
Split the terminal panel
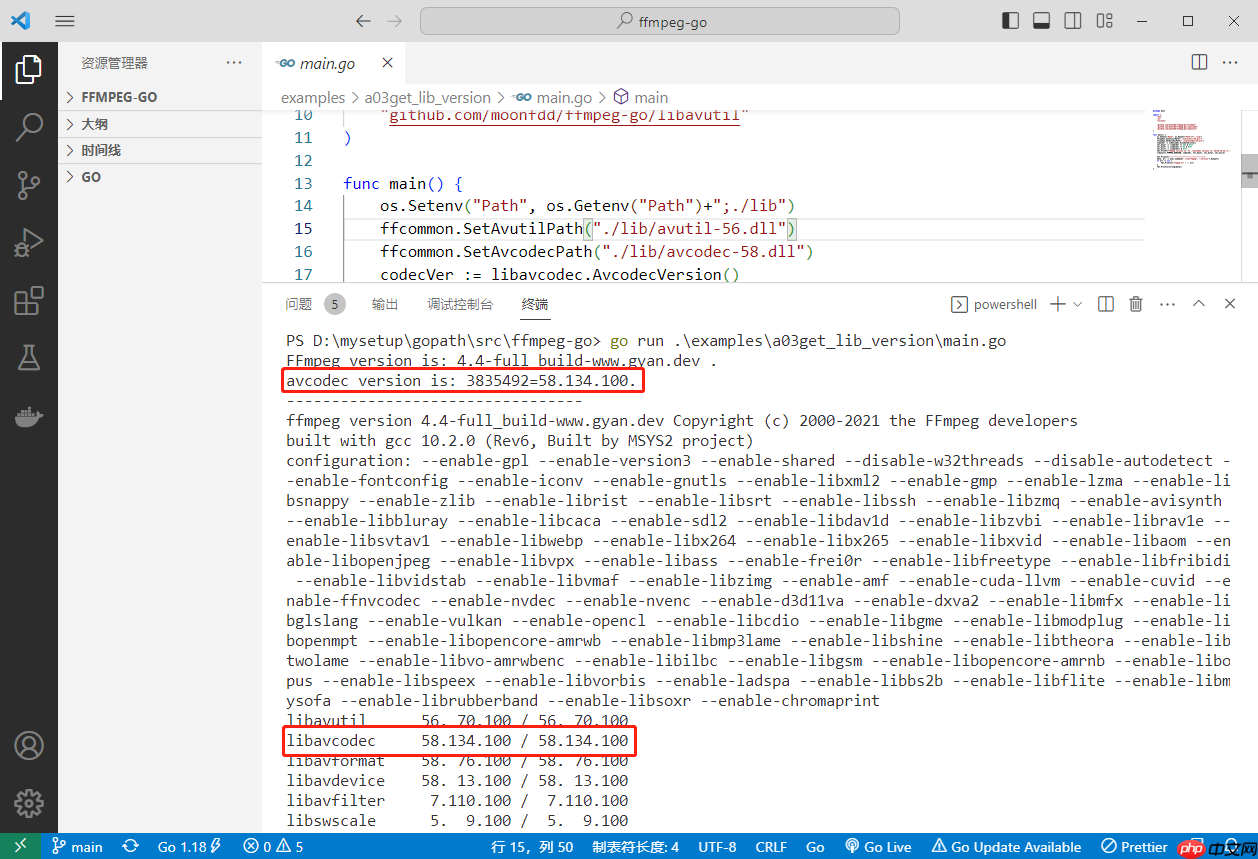coord(1105,304)
